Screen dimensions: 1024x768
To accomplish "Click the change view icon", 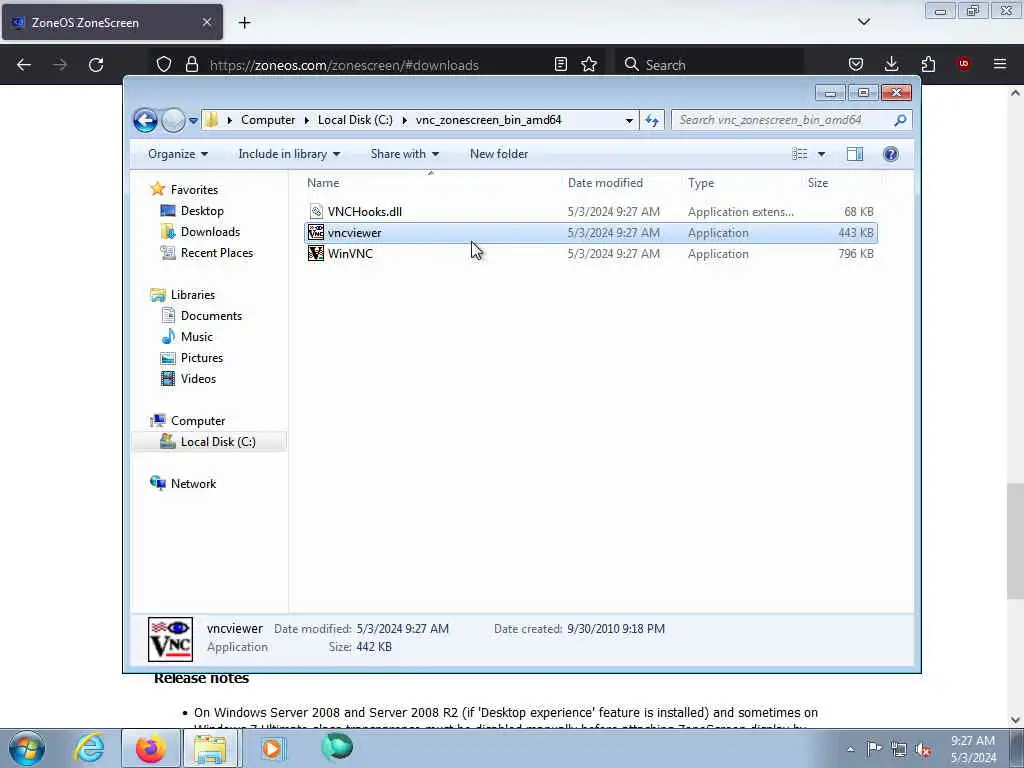I will tap(800, 154).
